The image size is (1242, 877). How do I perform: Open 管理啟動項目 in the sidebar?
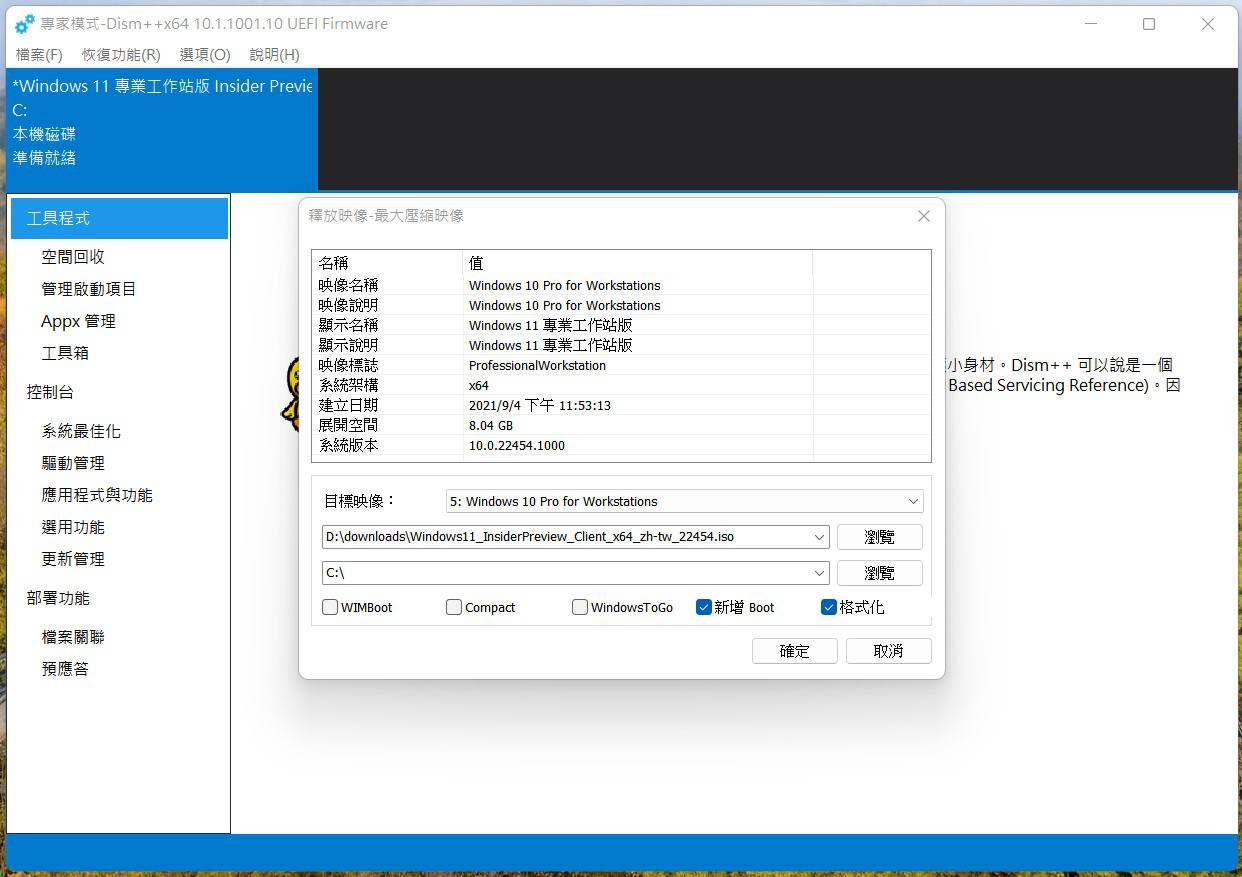pyautogui.click(x=89, y=289)
